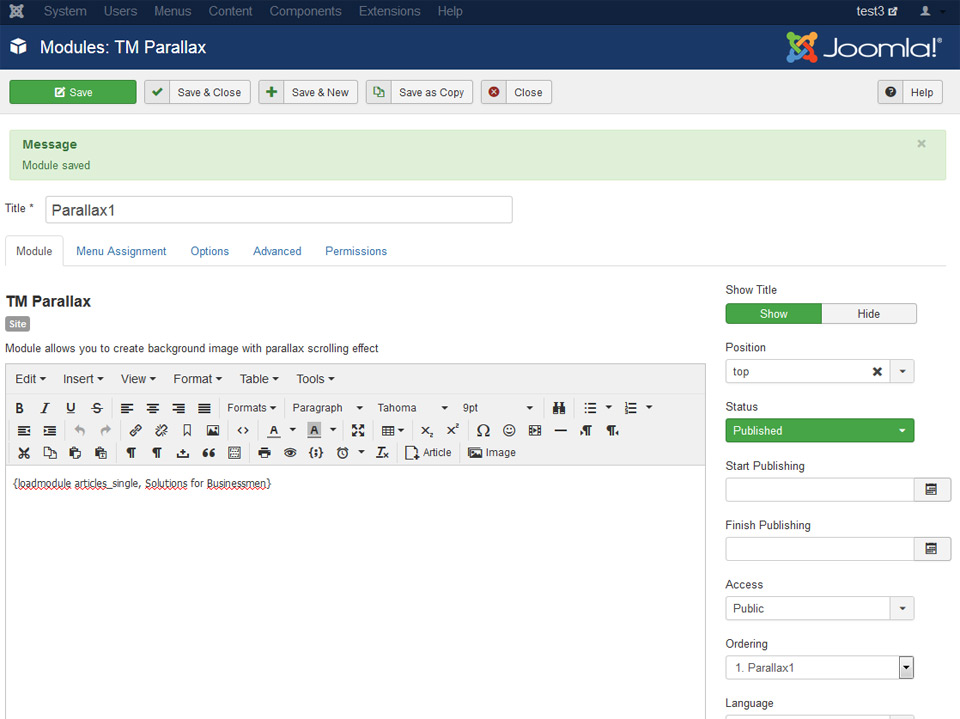The height and width of the screenshot is (719, 960).
Task: Switch to the Options tab
Action: pos(209,251)
